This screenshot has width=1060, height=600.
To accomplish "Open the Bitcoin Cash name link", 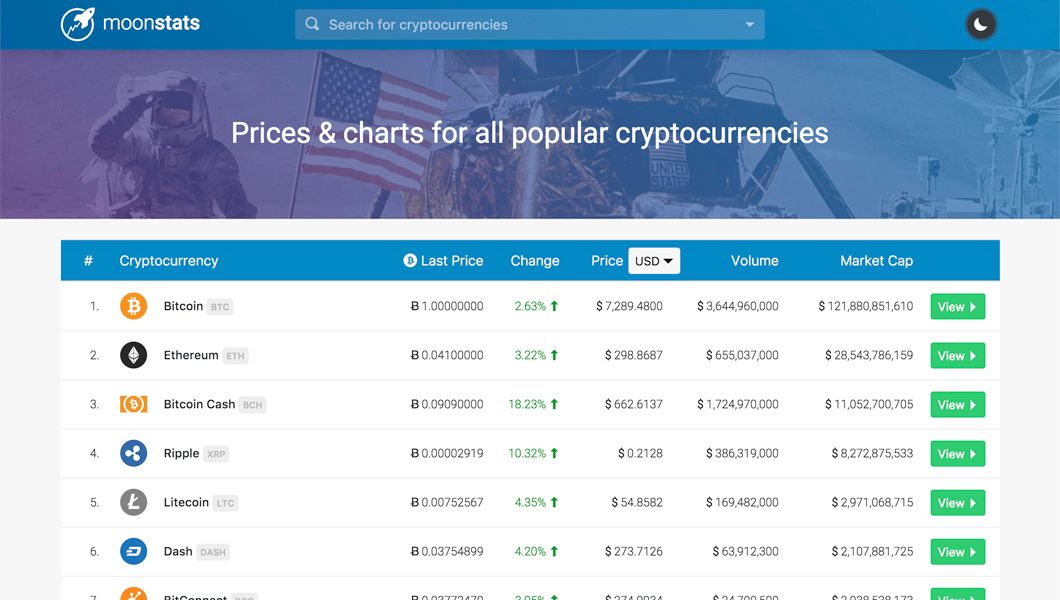I will 199,404.
